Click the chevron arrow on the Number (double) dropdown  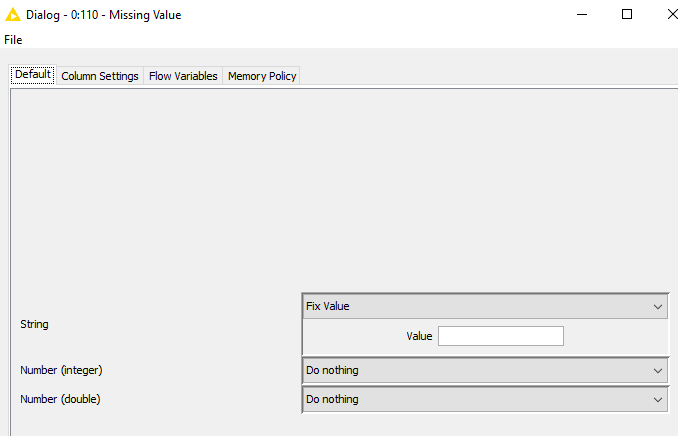coord(658,400)
